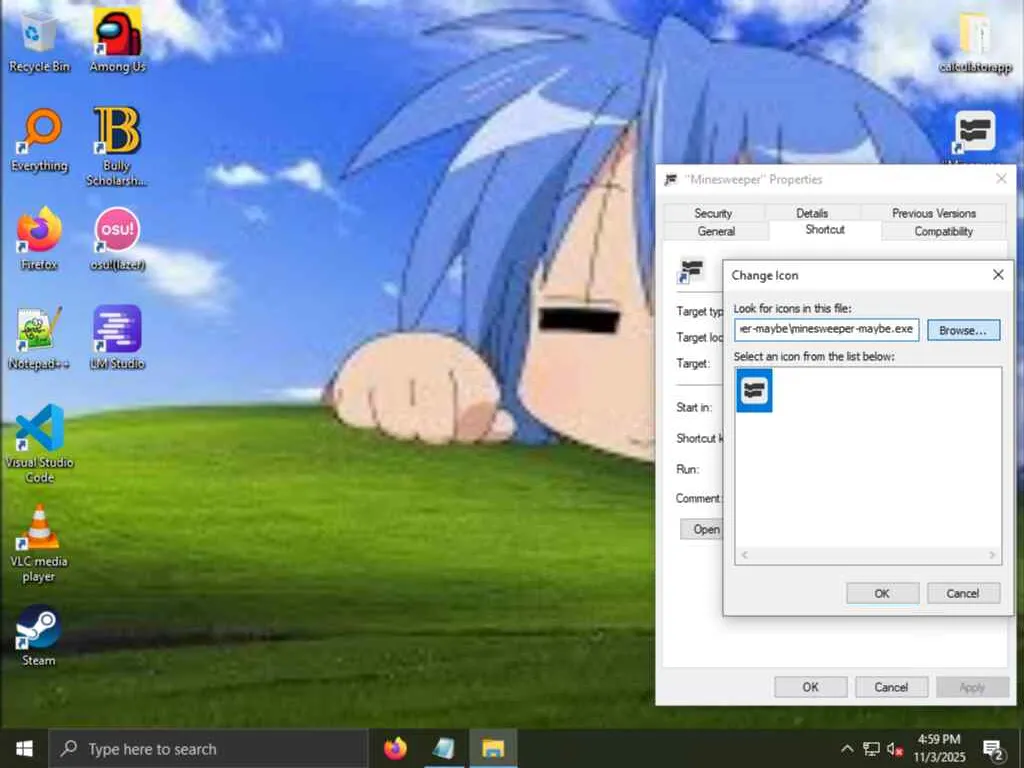
Task: Confirm the Change Icon dialog with OK
Action: 882,593
